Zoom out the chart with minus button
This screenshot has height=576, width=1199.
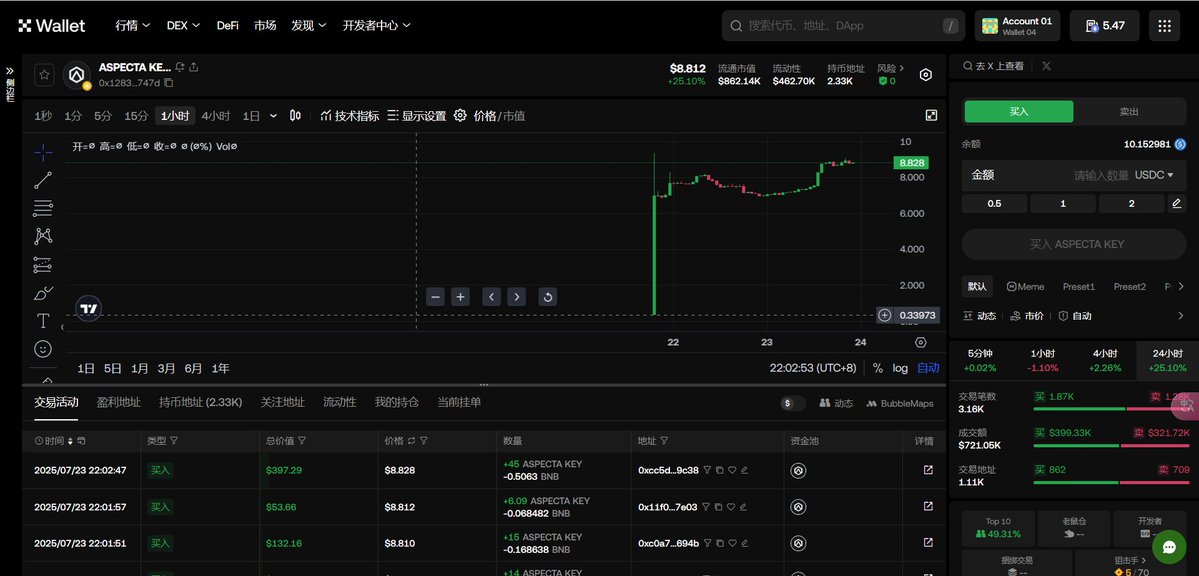coord(436,297)
